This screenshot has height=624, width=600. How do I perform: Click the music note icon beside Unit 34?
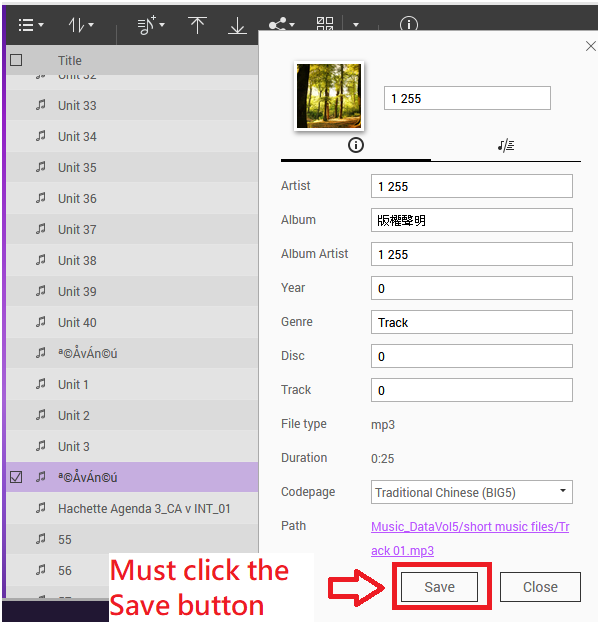click(41, 136)
